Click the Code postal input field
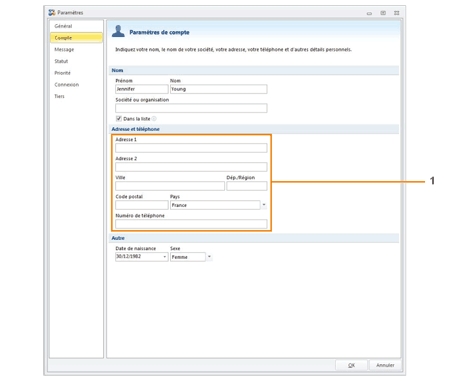450x381 pixels. tap(142, 205)
